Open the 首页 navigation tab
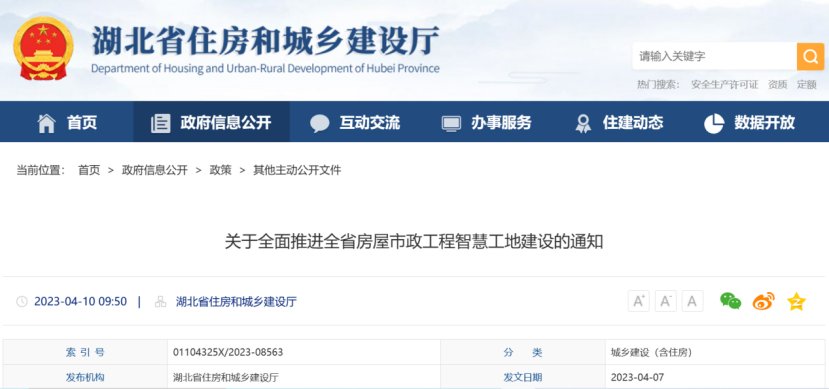 click(67, 122)
